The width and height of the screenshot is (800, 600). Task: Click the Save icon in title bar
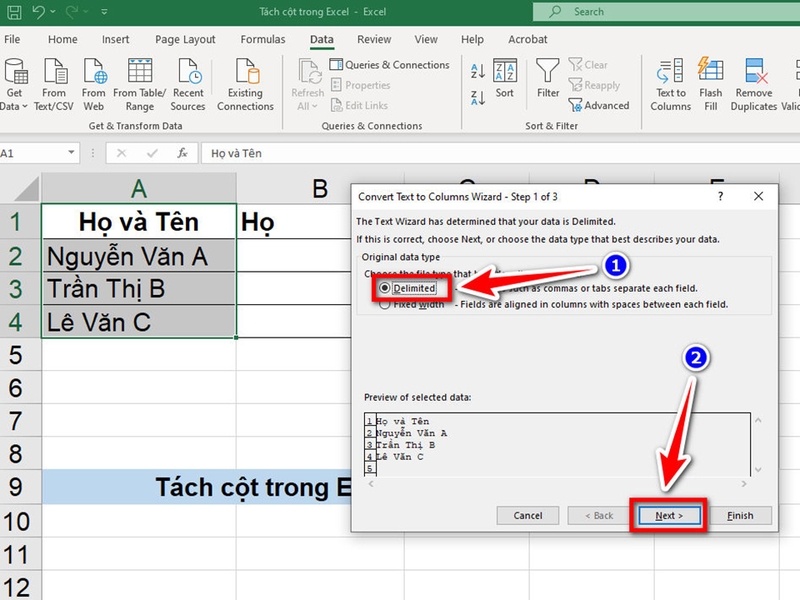tap(14, 12)
